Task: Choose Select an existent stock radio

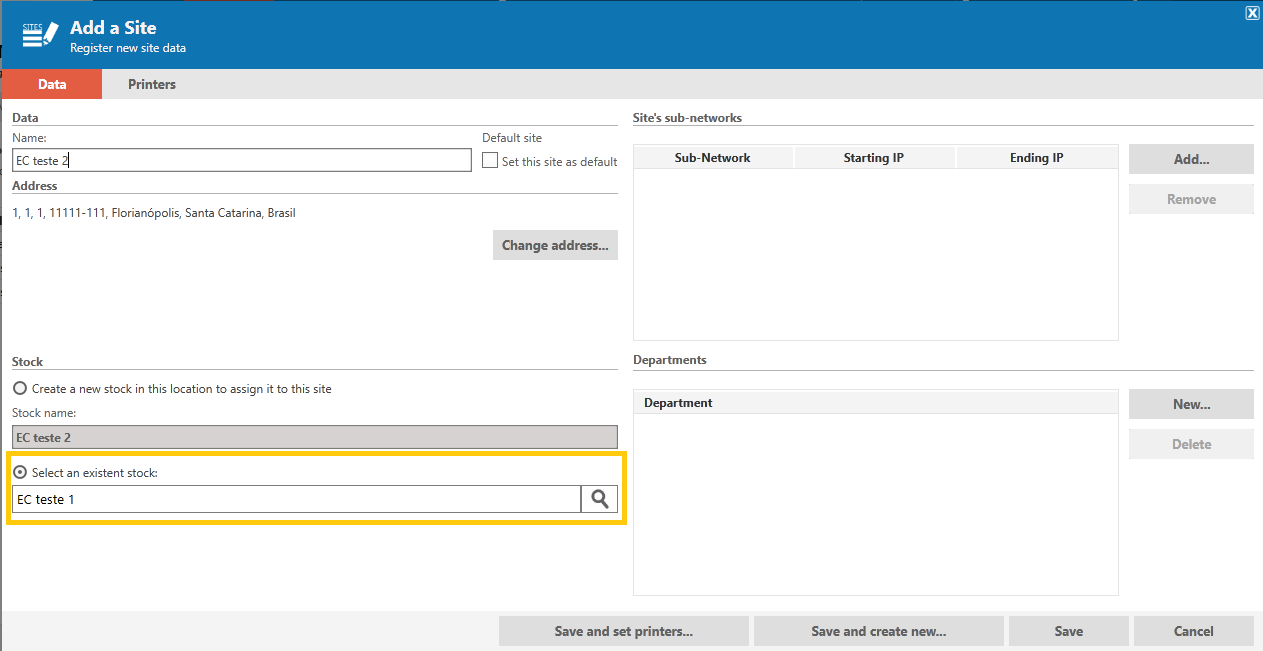Action: pyautogui.click(x=19, y=472)
